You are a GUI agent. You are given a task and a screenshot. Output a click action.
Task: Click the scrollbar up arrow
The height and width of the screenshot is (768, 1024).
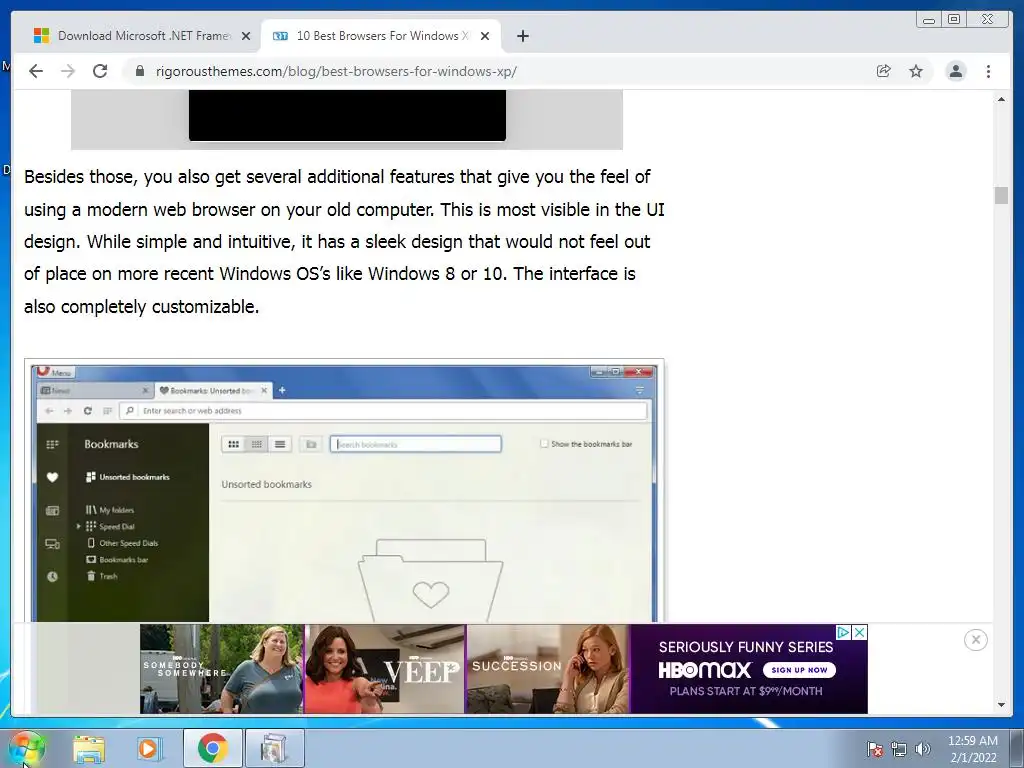point(1001,99)
